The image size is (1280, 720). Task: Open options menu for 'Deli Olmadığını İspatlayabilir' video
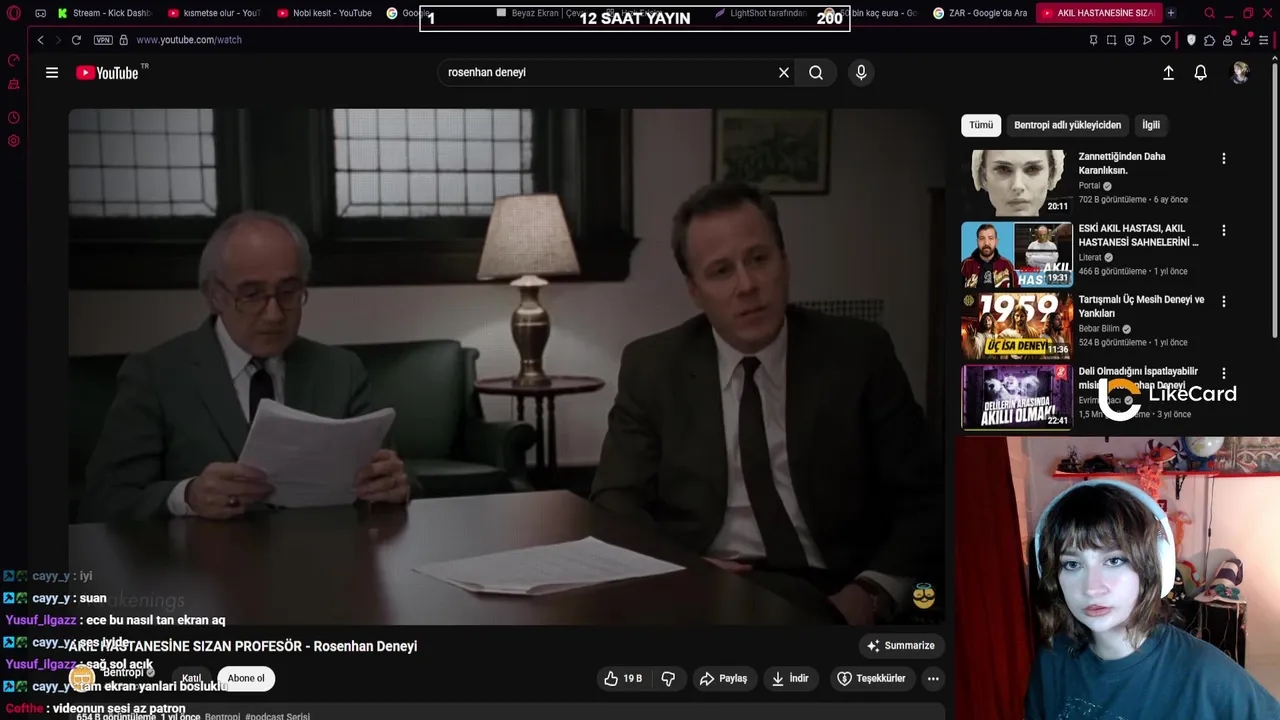(1223, 373)
